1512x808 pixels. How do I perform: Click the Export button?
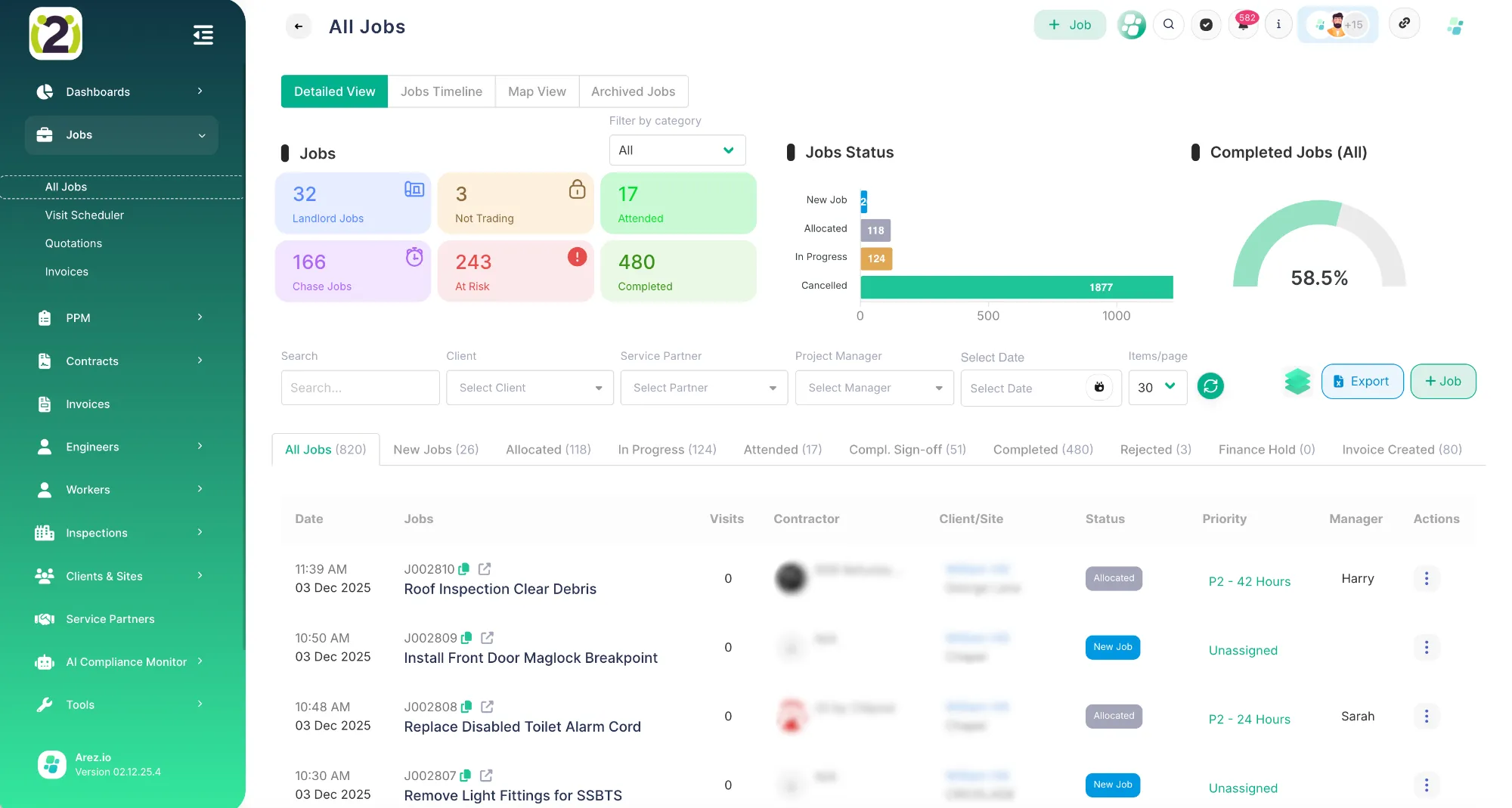pos(1362,382)
